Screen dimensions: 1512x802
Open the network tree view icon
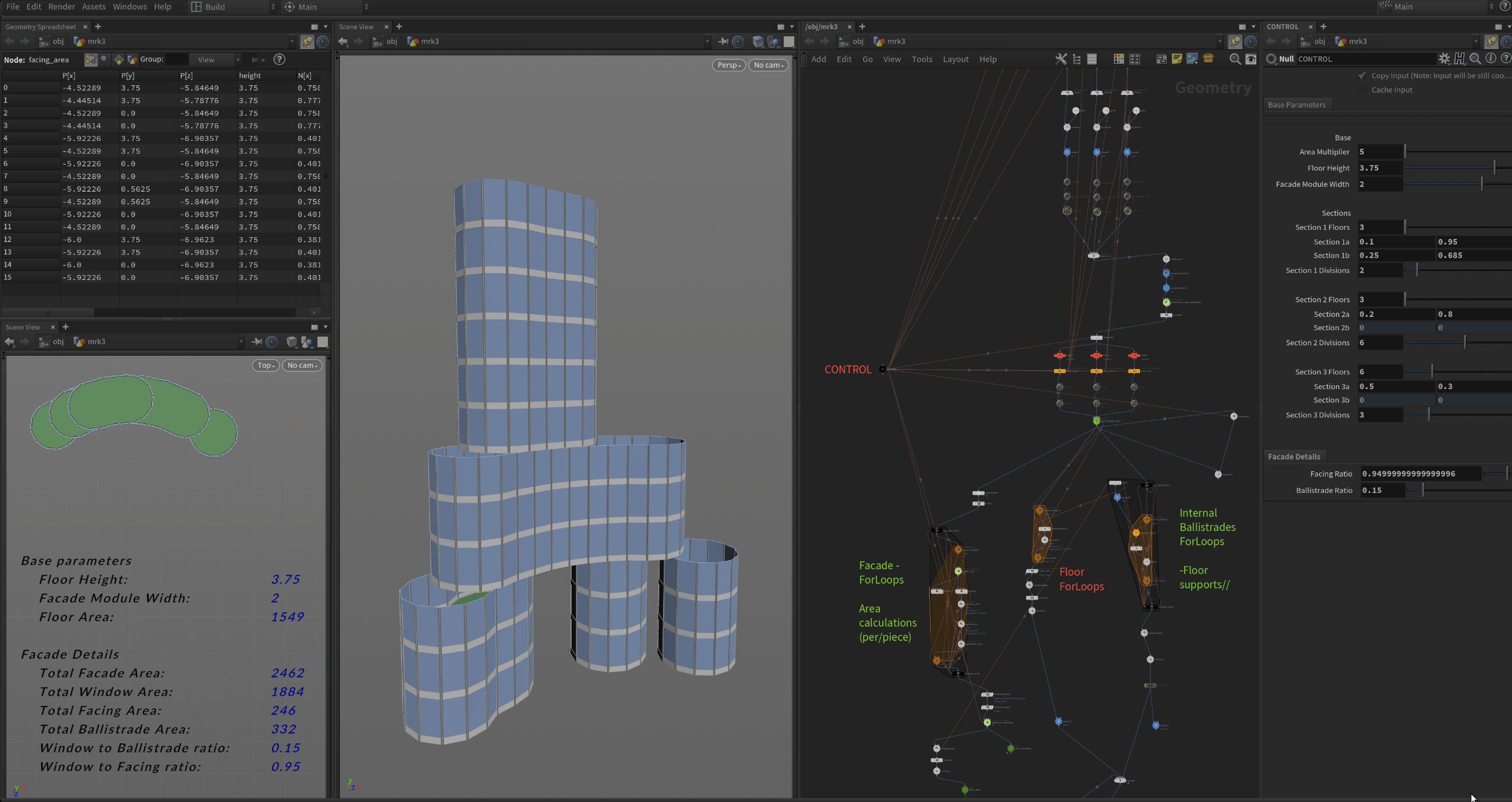1077,59
